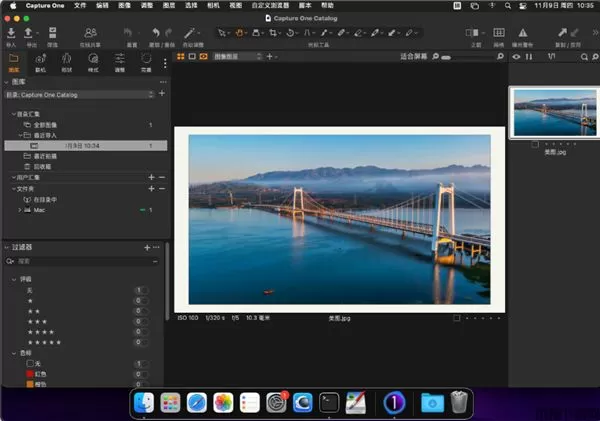Open the Capture One Catalog dropdown

[78, 94]
